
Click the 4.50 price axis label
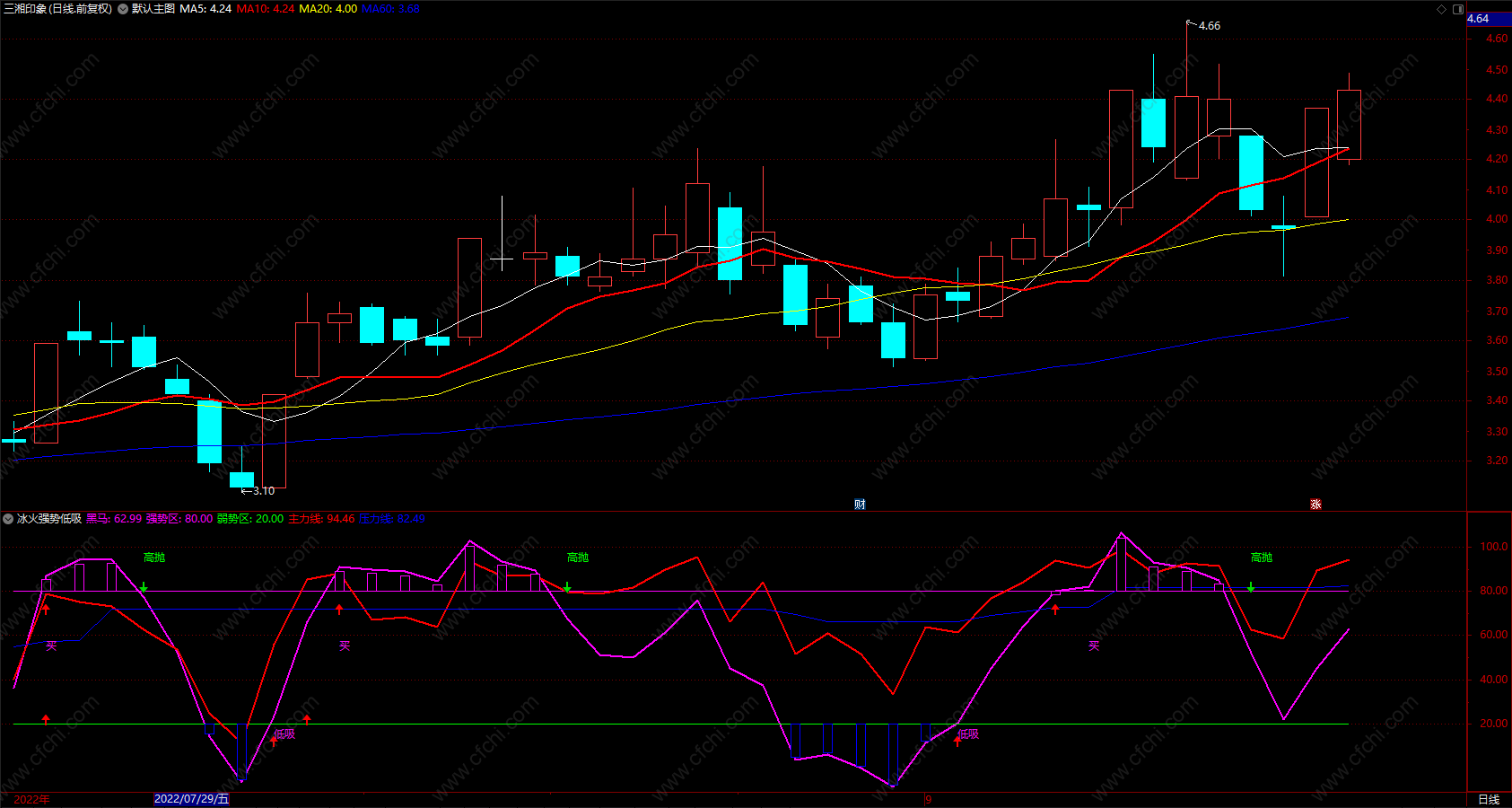coord(1497,70)
